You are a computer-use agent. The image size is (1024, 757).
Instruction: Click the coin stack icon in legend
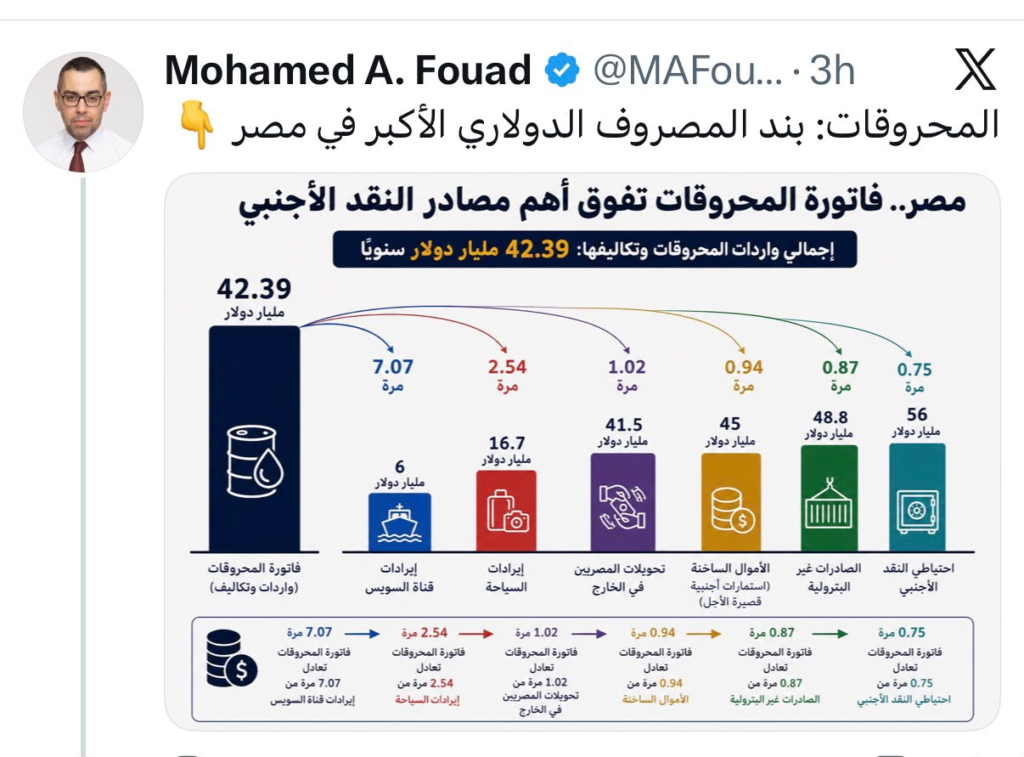point(231,658)
